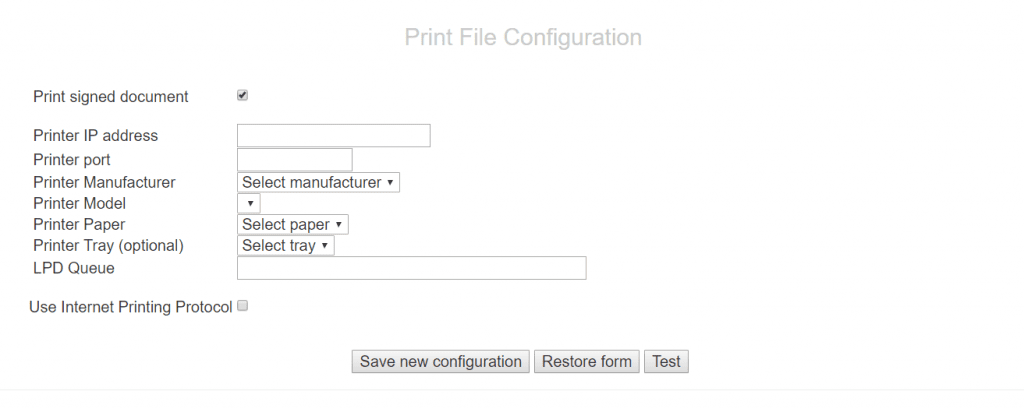Focus the Printer port input field
This screenshot has height=409, width=1024.
pyautogui.click(x=294, y=160)
